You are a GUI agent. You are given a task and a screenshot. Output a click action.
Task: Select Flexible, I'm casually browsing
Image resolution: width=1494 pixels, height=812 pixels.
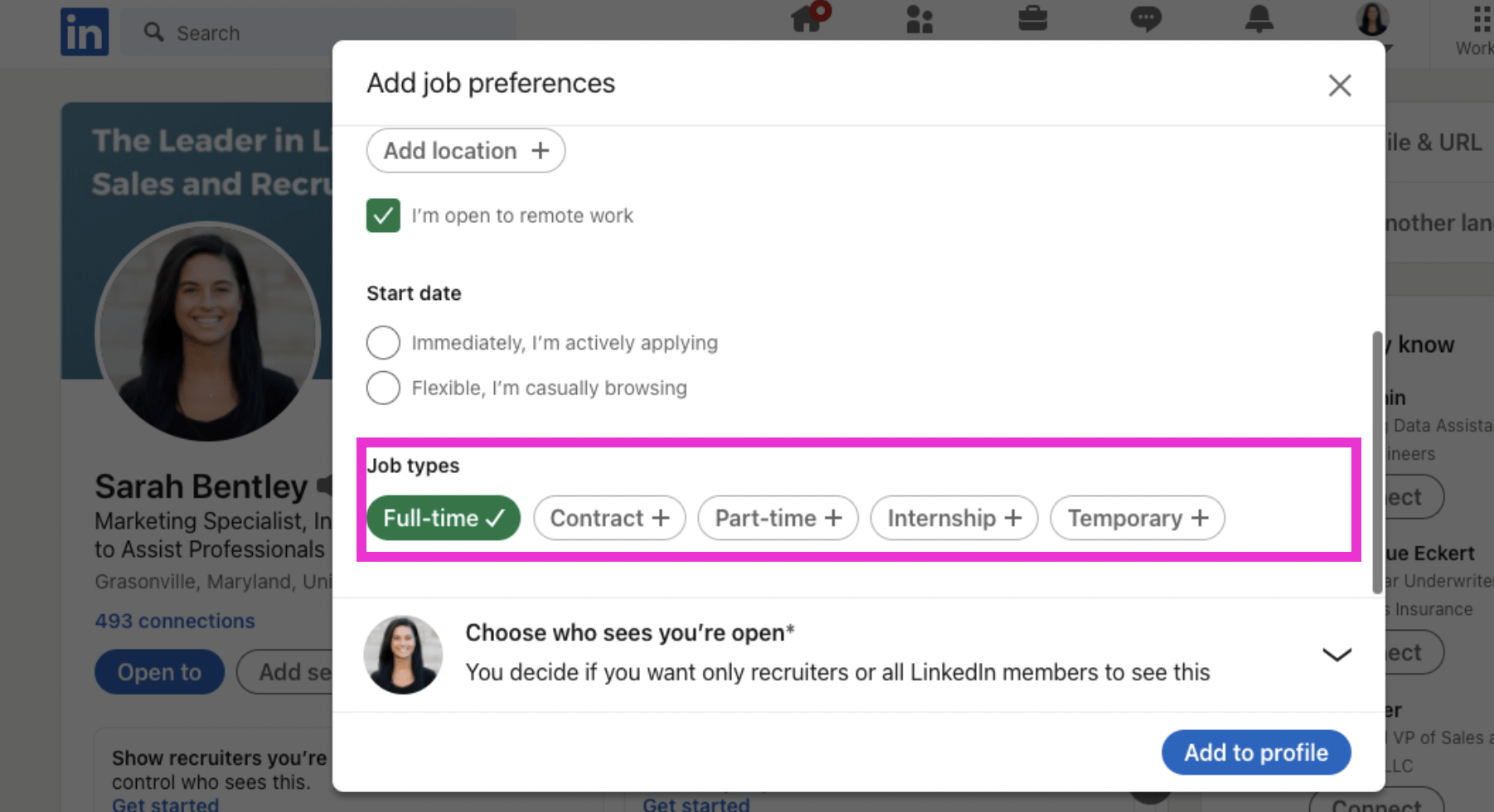tap(383, 388)
